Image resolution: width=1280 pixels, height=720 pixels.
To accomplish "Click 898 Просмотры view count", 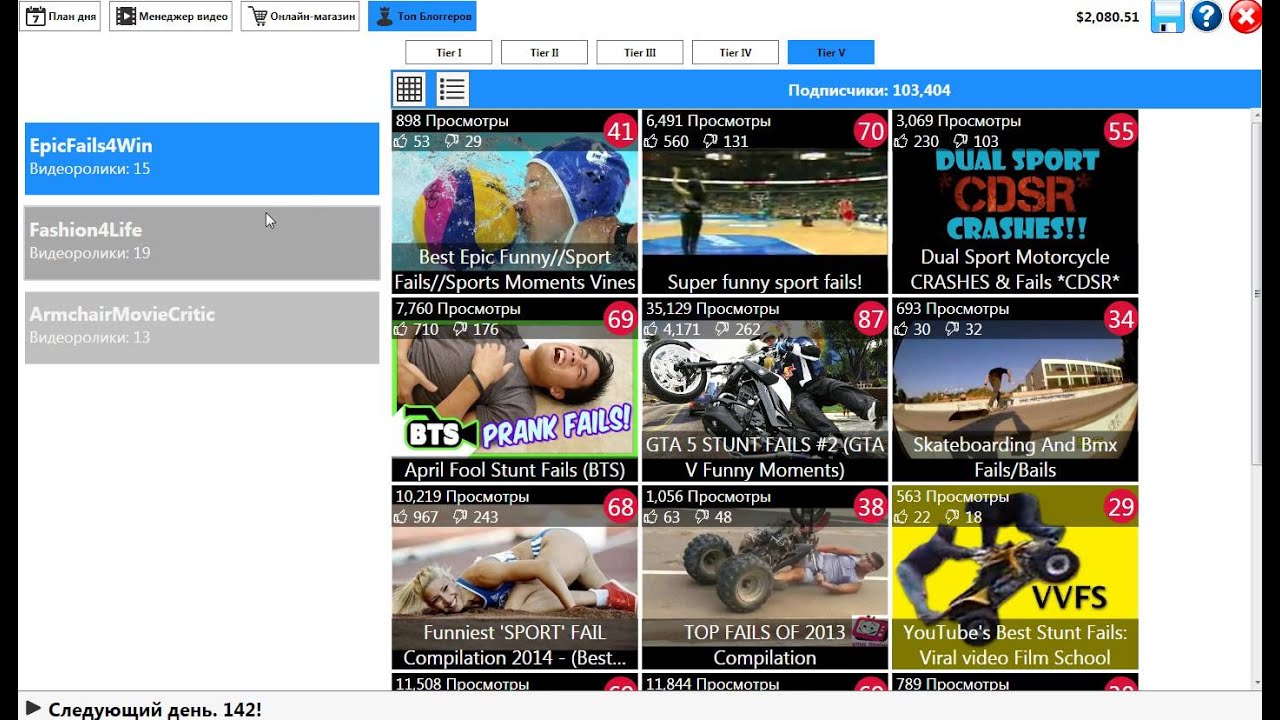I will (452, 121).
